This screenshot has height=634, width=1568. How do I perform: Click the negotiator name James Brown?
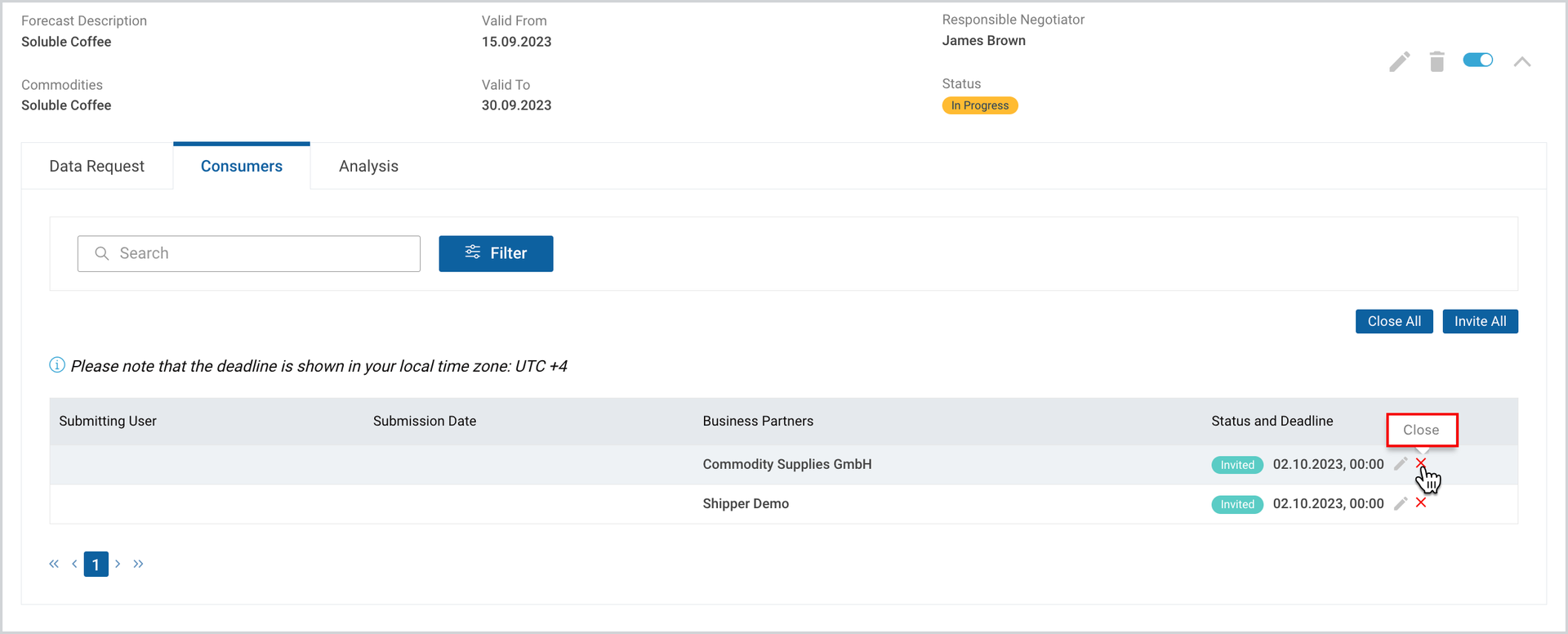983,40
